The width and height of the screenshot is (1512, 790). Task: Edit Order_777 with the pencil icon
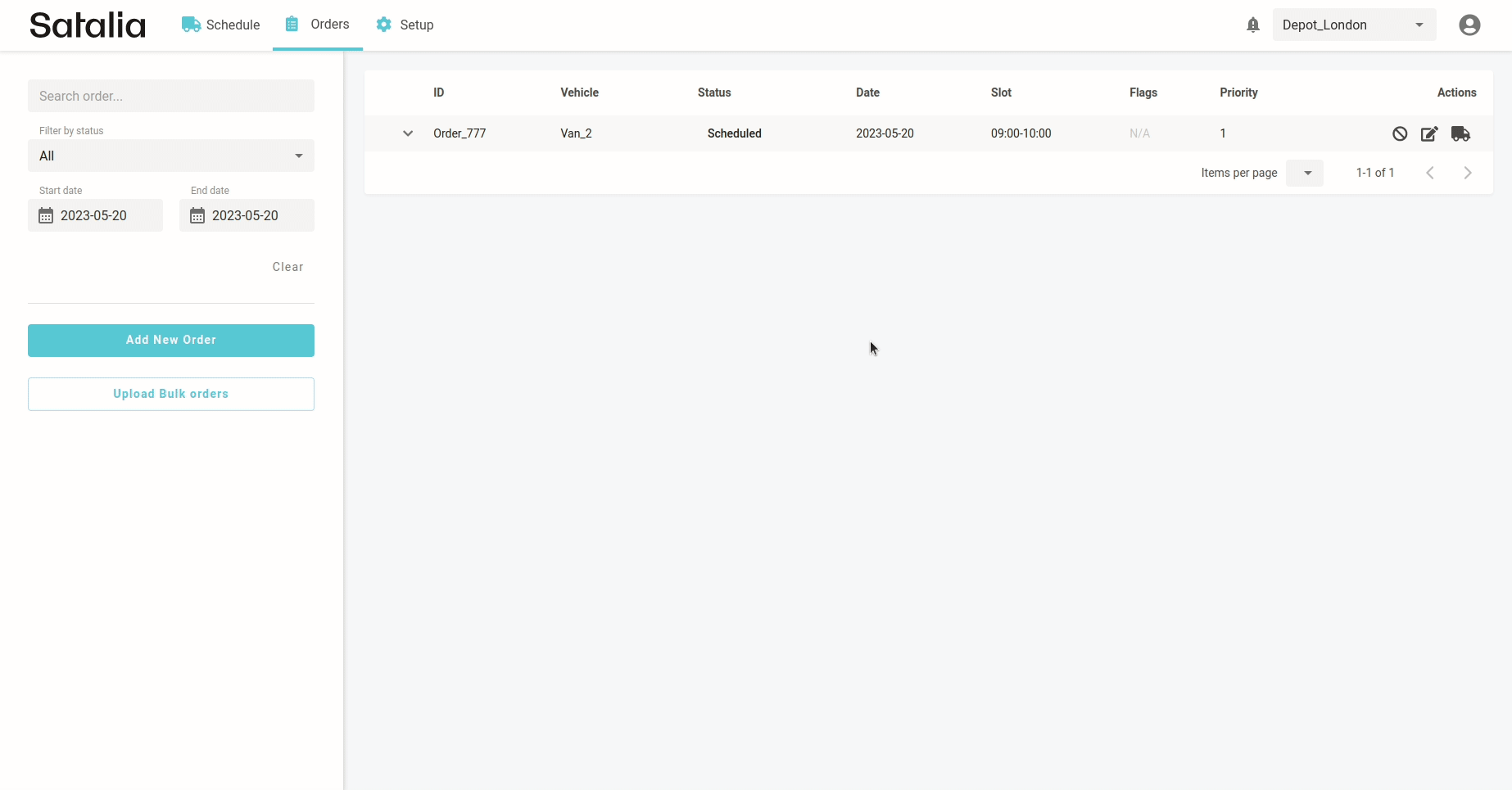pos(1429,134)
